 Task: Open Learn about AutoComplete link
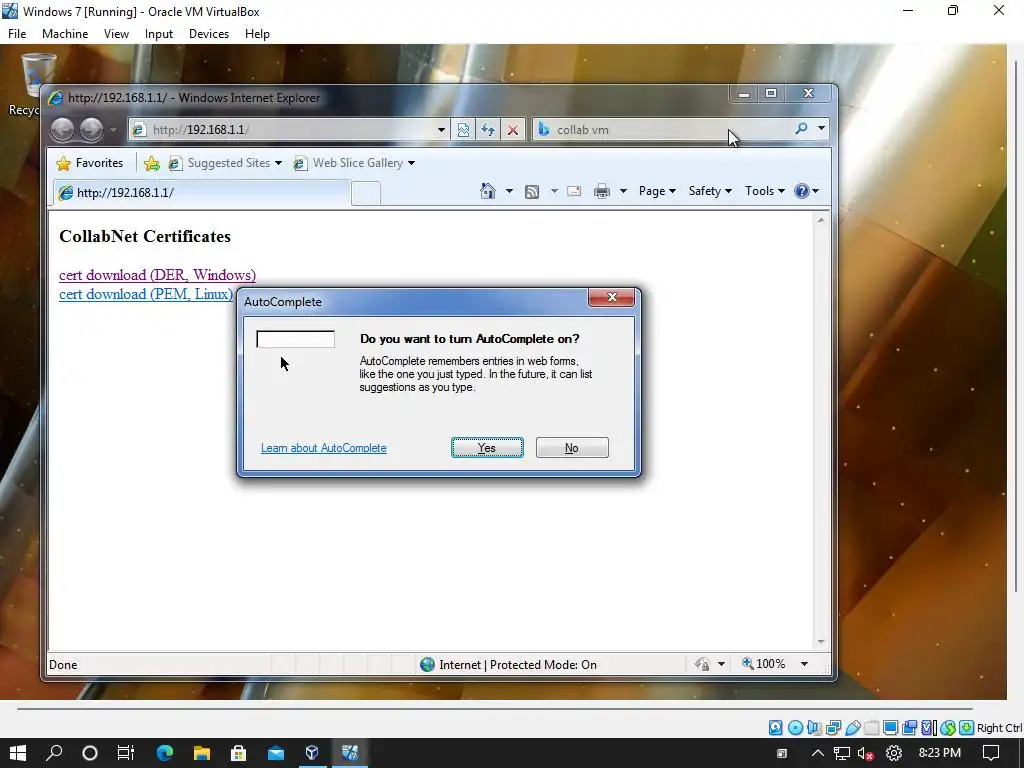coord(323,448)
